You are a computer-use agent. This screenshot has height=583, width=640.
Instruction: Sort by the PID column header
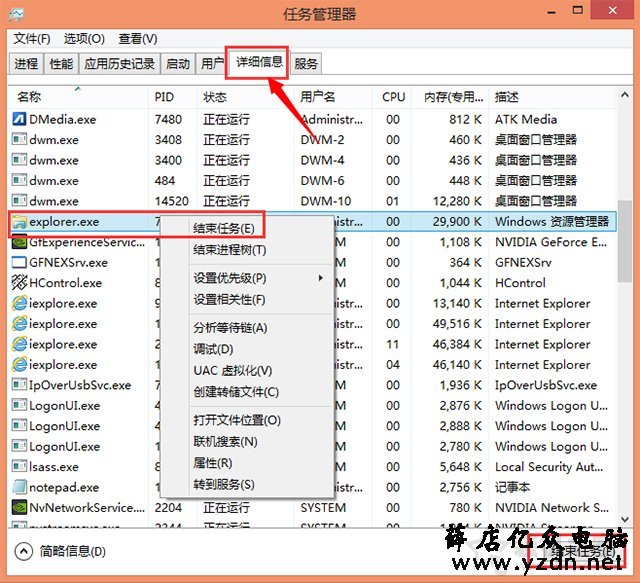(x=172, y=97)
